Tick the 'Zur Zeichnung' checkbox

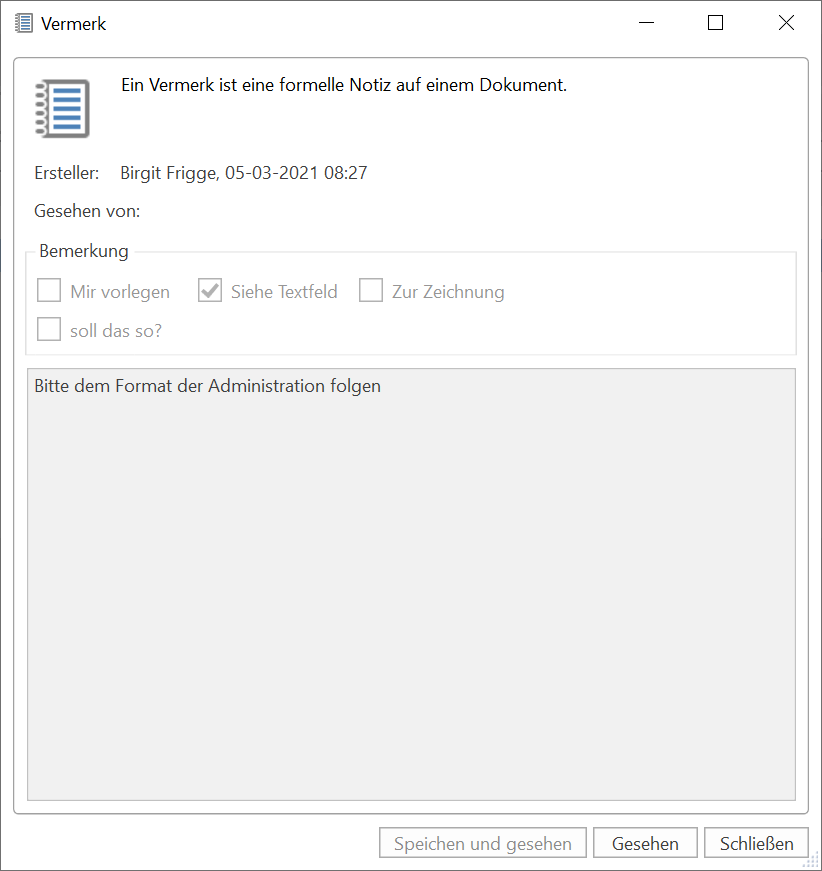[371, 291]
